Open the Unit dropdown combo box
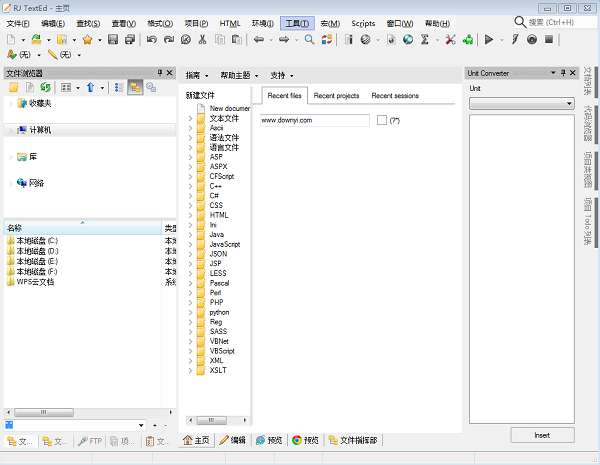The height and width of the screenshot is (465, 600). (x=522, y=104)
